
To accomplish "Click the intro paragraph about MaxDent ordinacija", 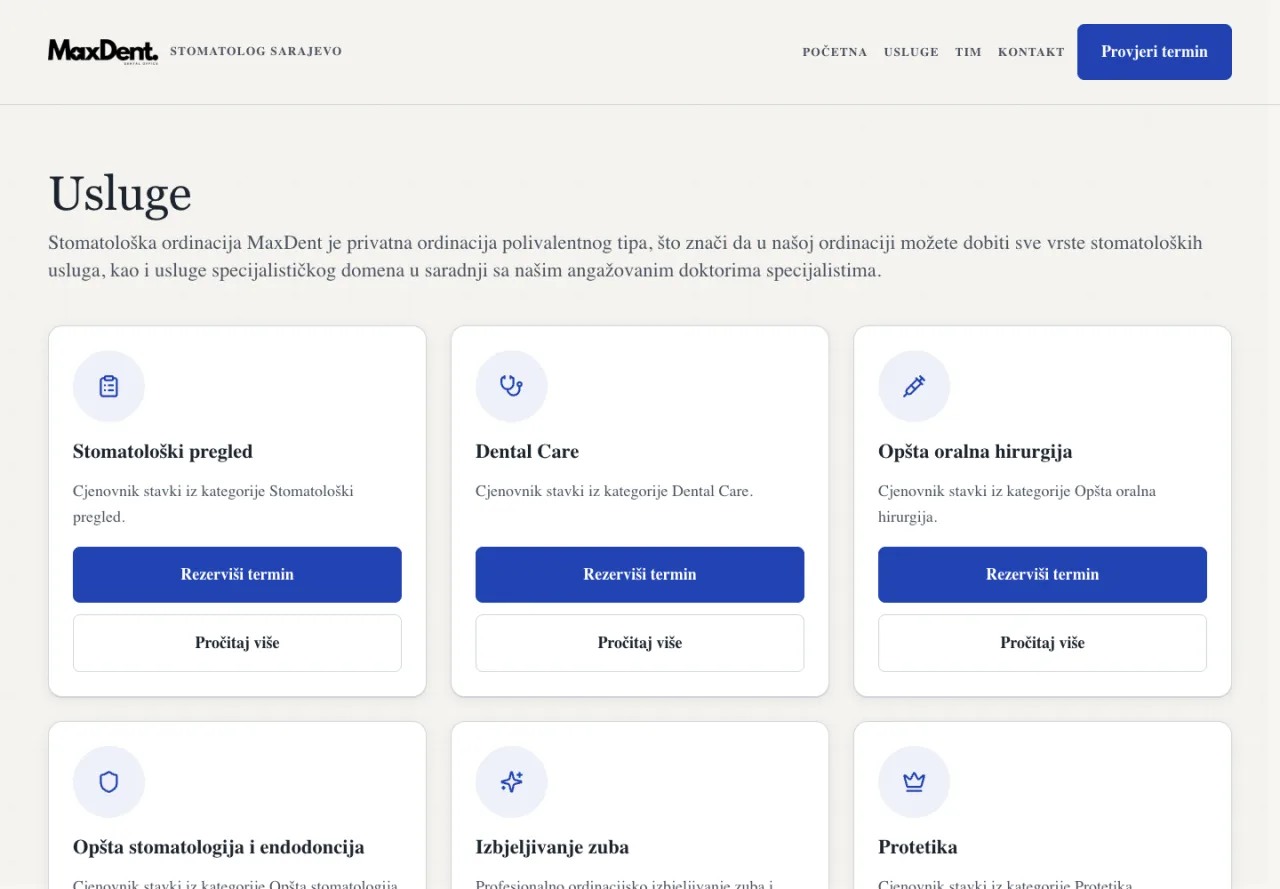I will [625, 257].
